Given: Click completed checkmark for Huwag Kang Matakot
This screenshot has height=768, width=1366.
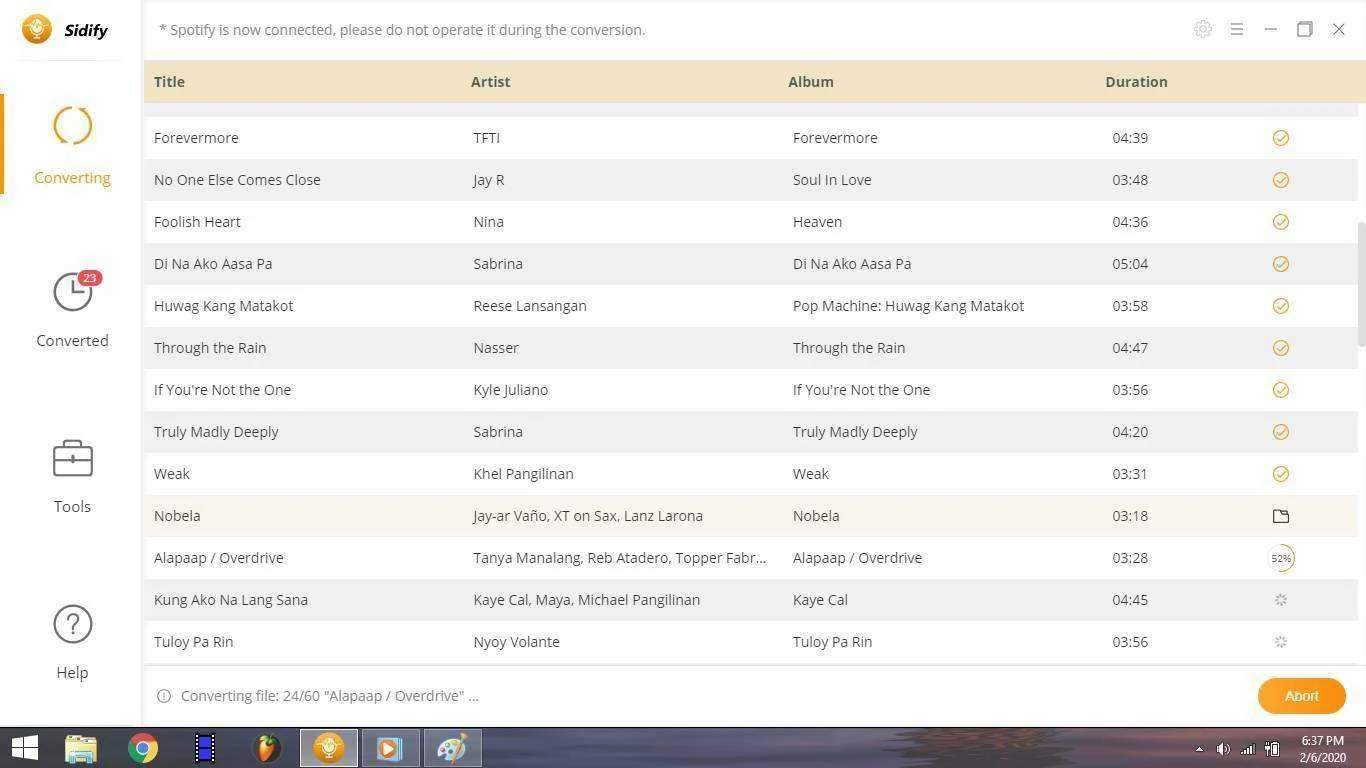Looking at the screenshot, I should pyautogui.click(x=1281, y=306).
